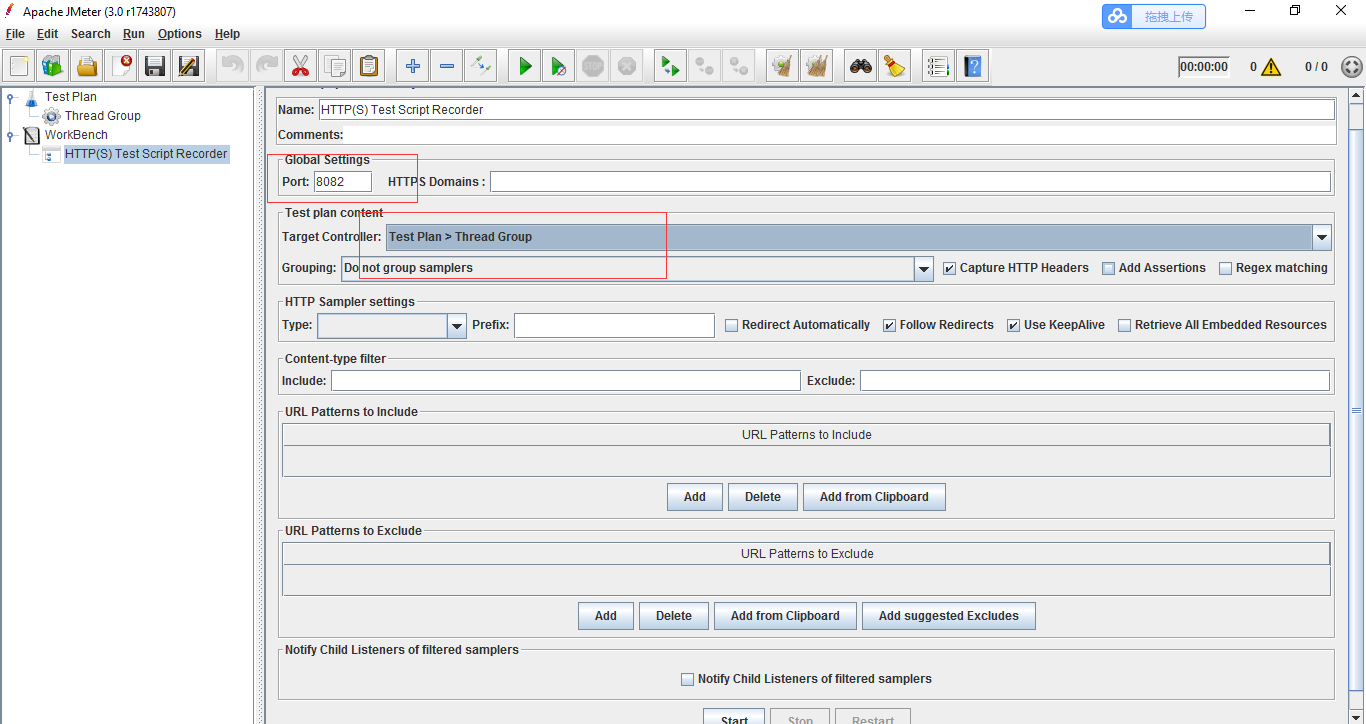Expand all tree nodes with plus icon
Screen dimensions: 1366x724
coord(412,66)
